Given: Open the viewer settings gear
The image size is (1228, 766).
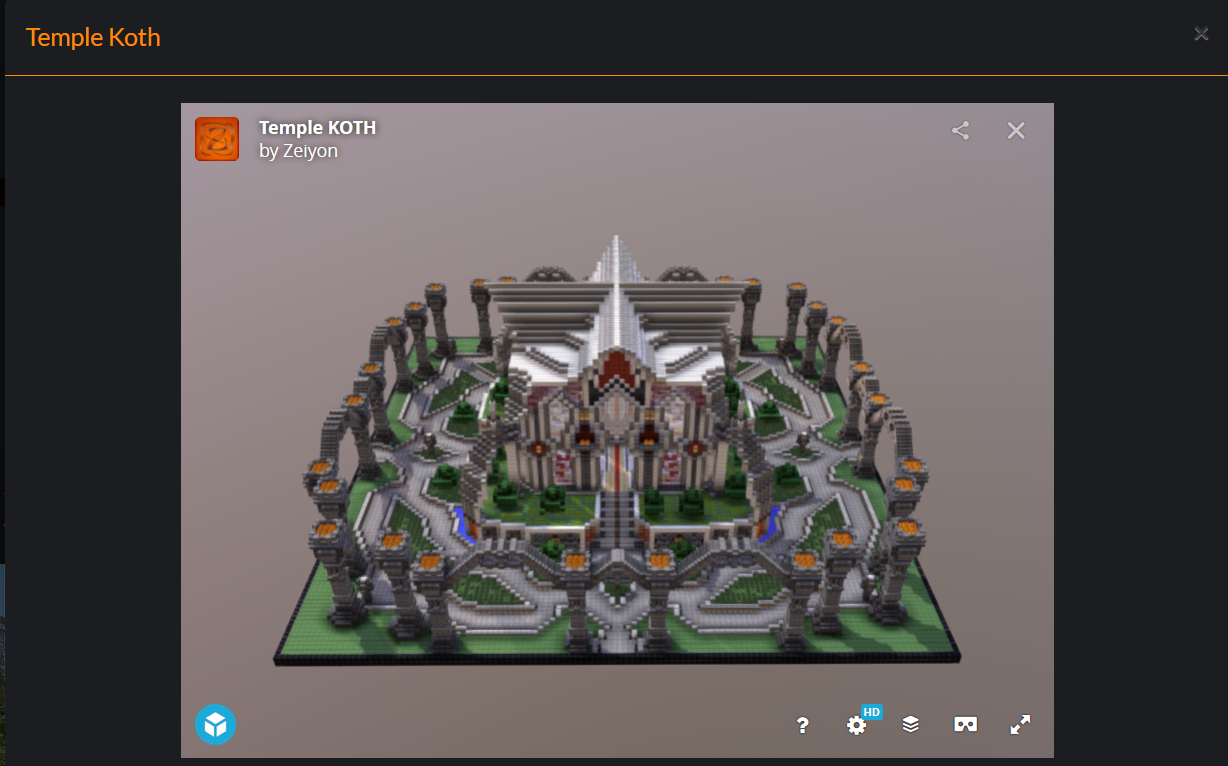Looking at the screenshot, I should coord(856,726).
